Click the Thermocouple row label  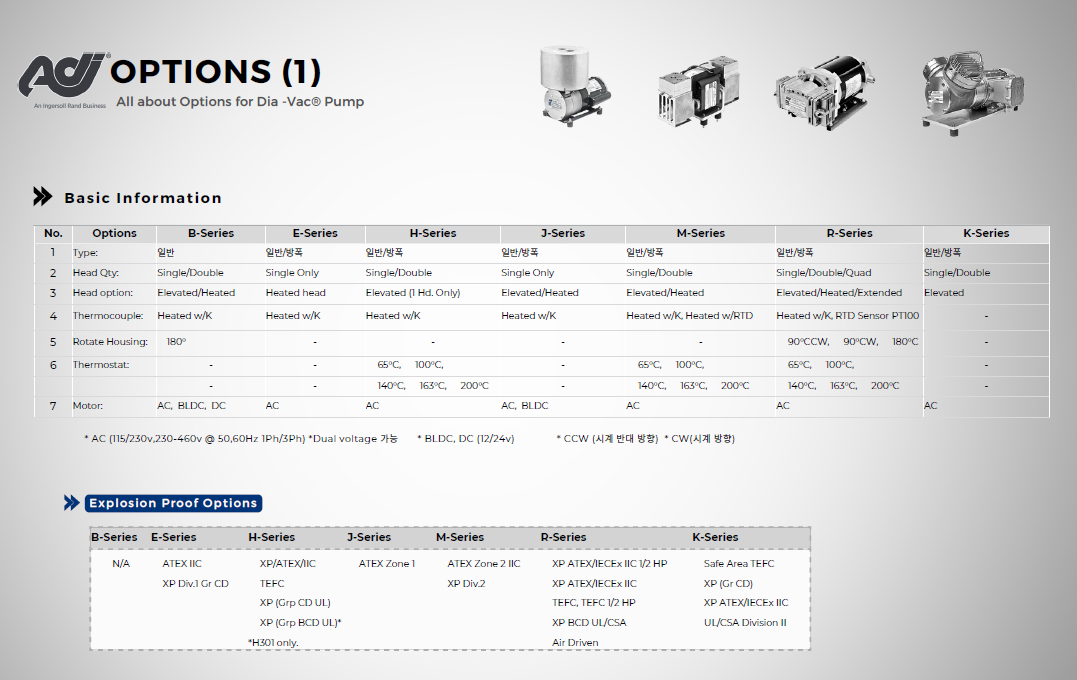[x=107, y=316]
